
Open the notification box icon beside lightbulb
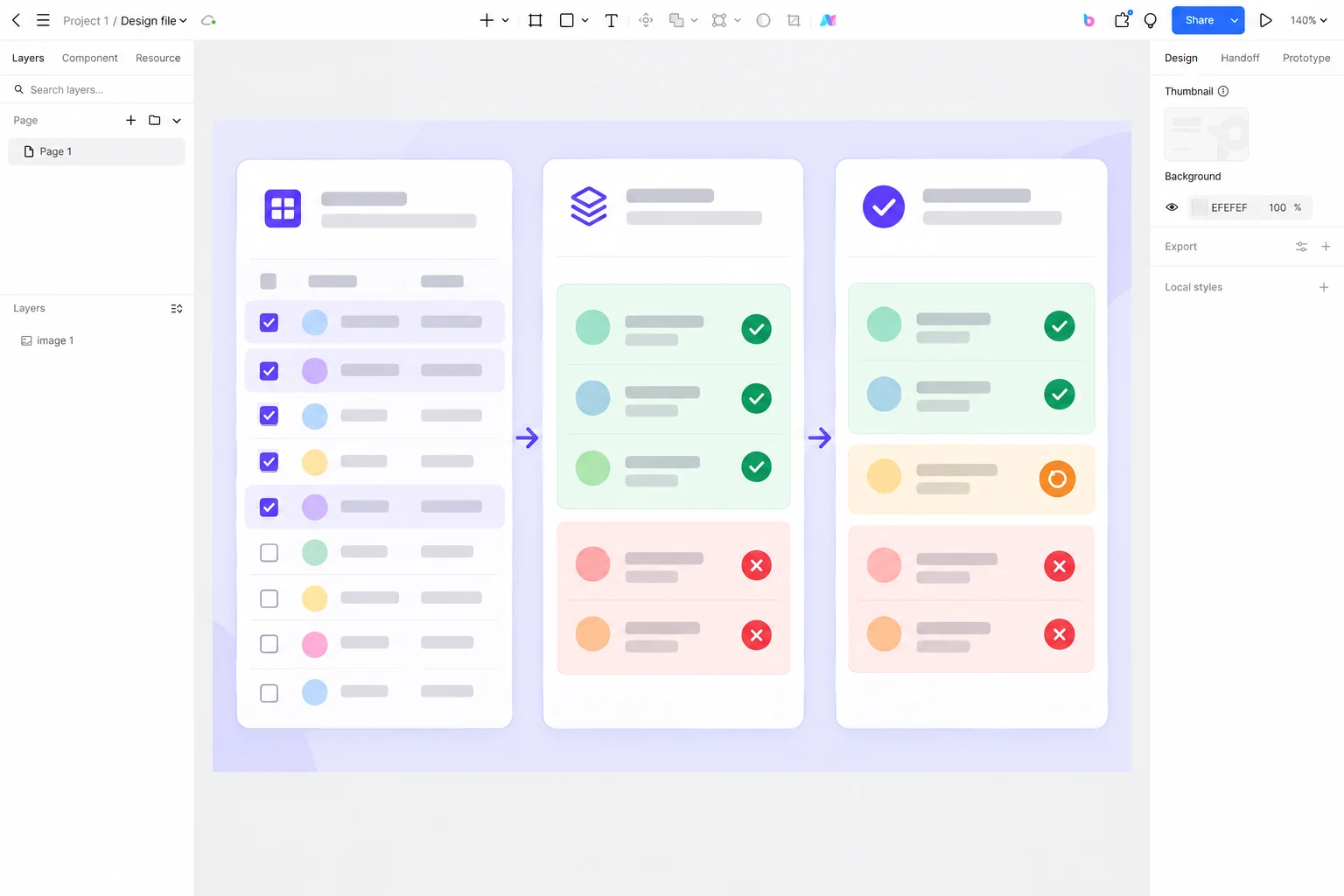tap(1122, 19)
